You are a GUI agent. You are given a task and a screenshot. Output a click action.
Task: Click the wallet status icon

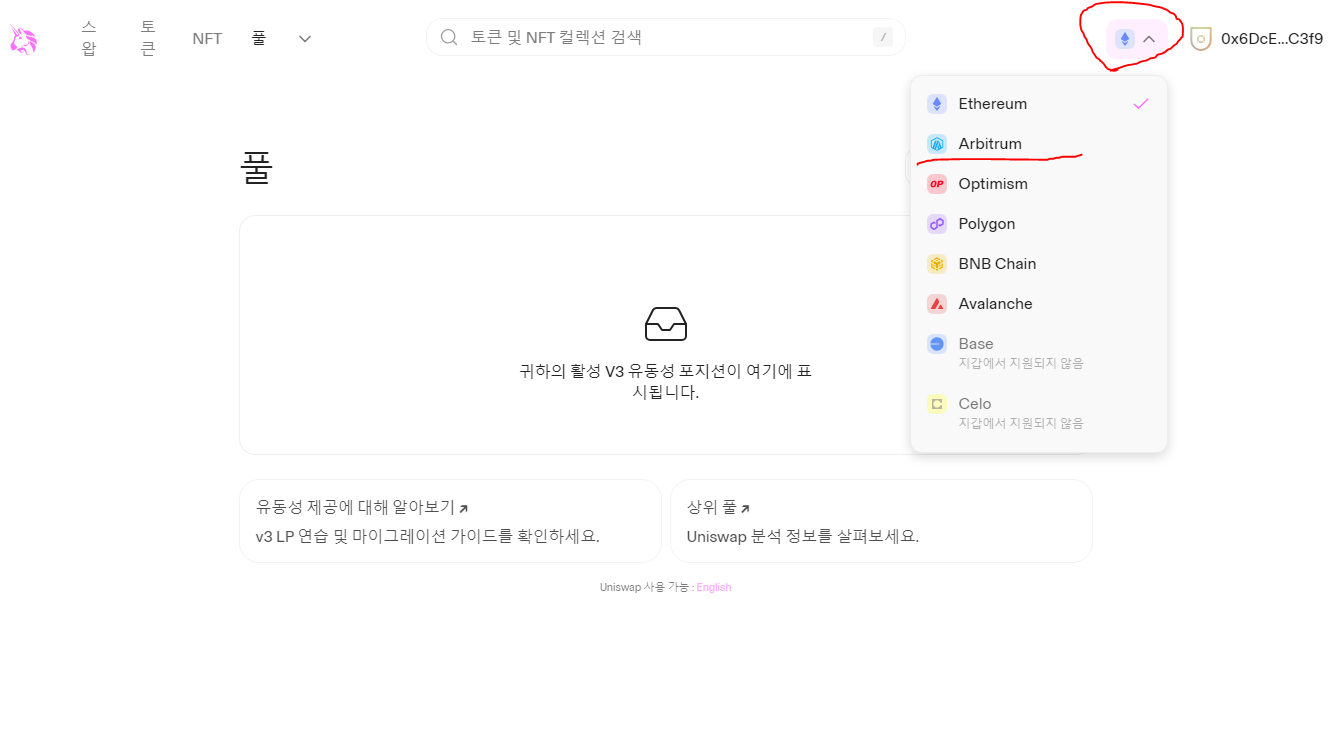1201,39
